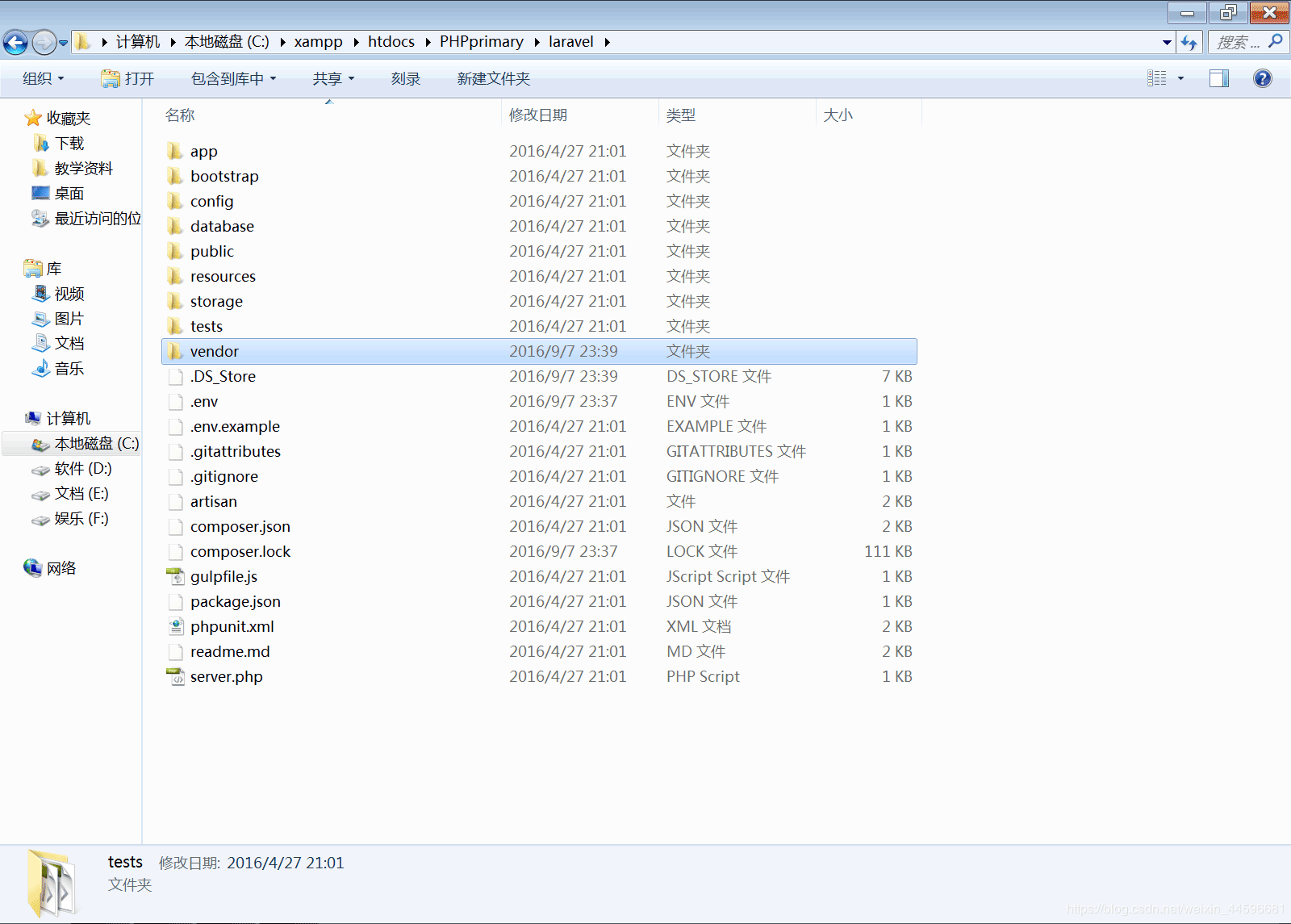This screenshot has width=1291, height=924.
Task: Click the search input field
Action: point(1237,42)
